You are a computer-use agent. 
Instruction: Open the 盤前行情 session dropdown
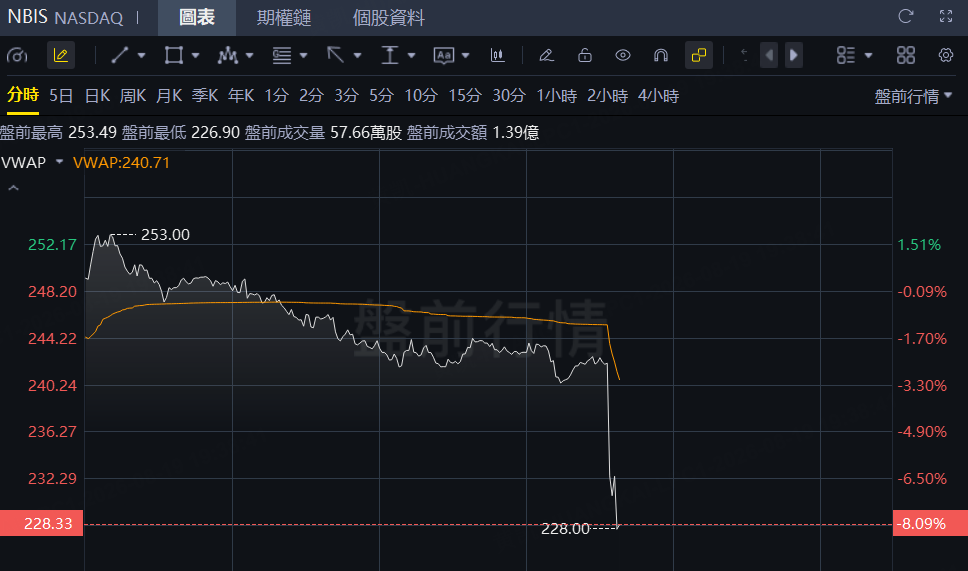pos(914,96)
